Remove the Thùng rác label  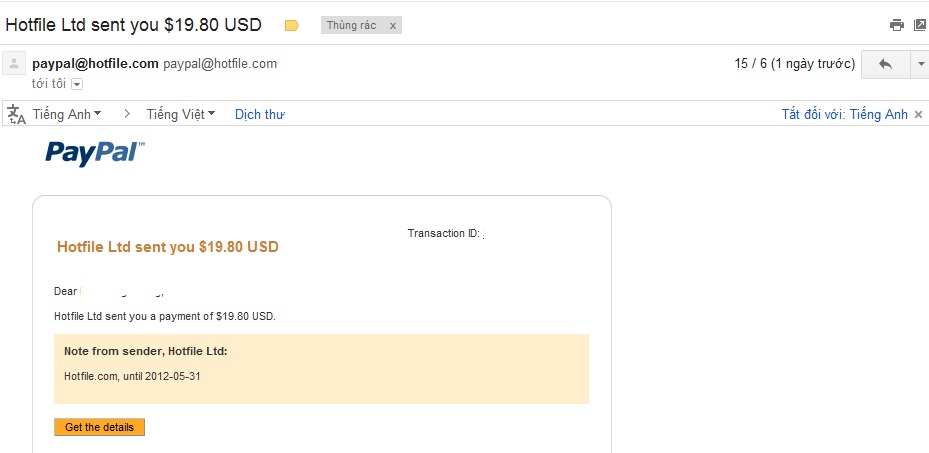[392, 26]
